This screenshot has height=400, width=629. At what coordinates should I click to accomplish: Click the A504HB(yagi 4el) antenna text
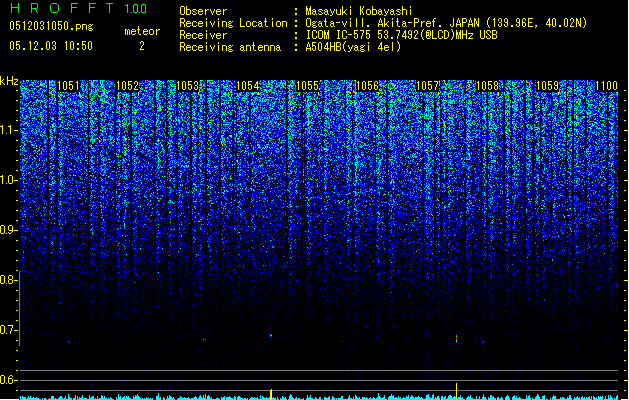pos(353,47)
